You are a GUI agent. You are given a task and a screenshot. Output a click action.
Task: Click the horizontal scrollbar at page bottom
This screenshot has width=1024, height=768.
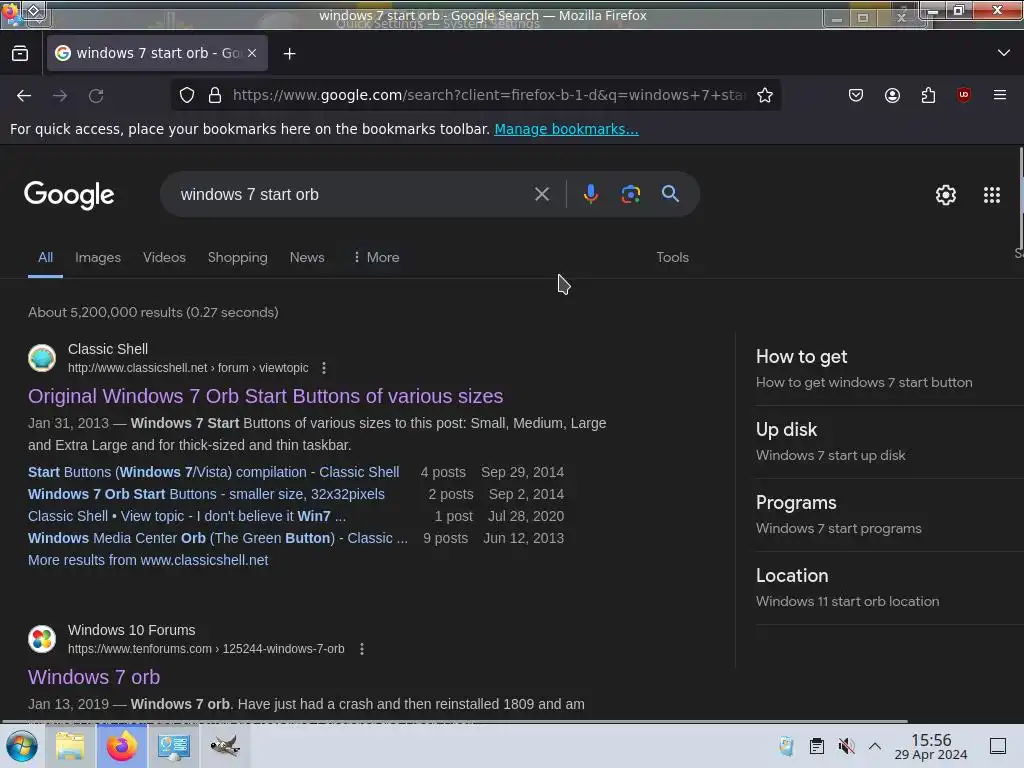(455, 721)
